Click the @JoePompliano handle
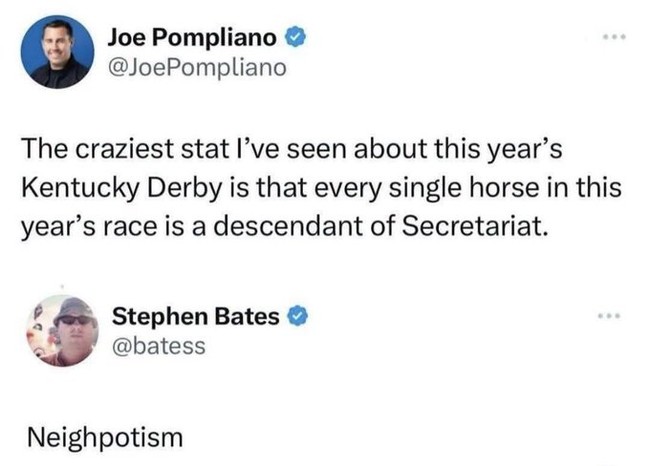 click(197, 67)
